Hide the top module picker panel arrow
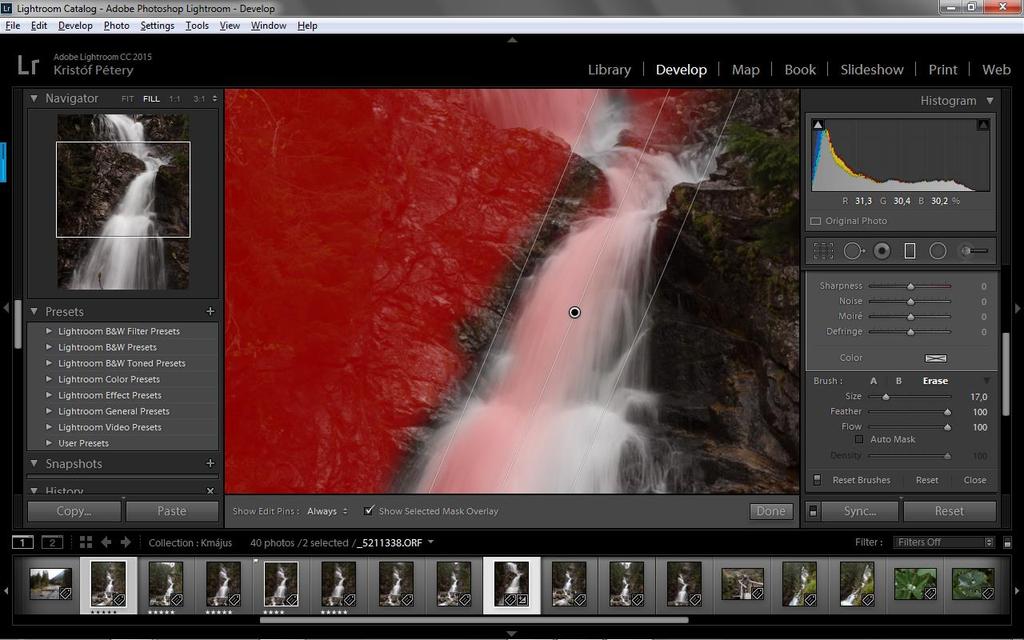 coord(512,40)
